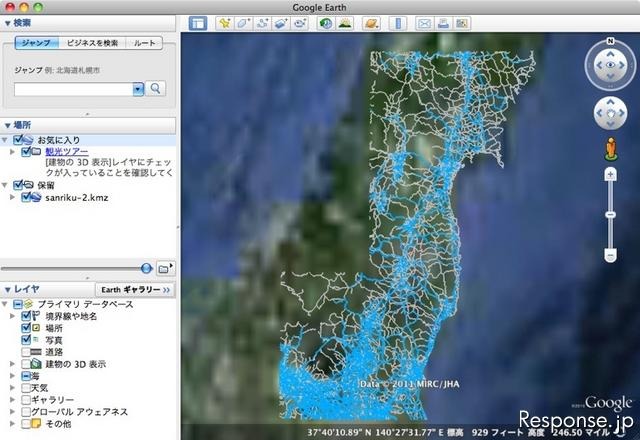The image size is (640, 440).
Task: Expand the 建物の 3D 表示 layer
Action: click(13, 364)
